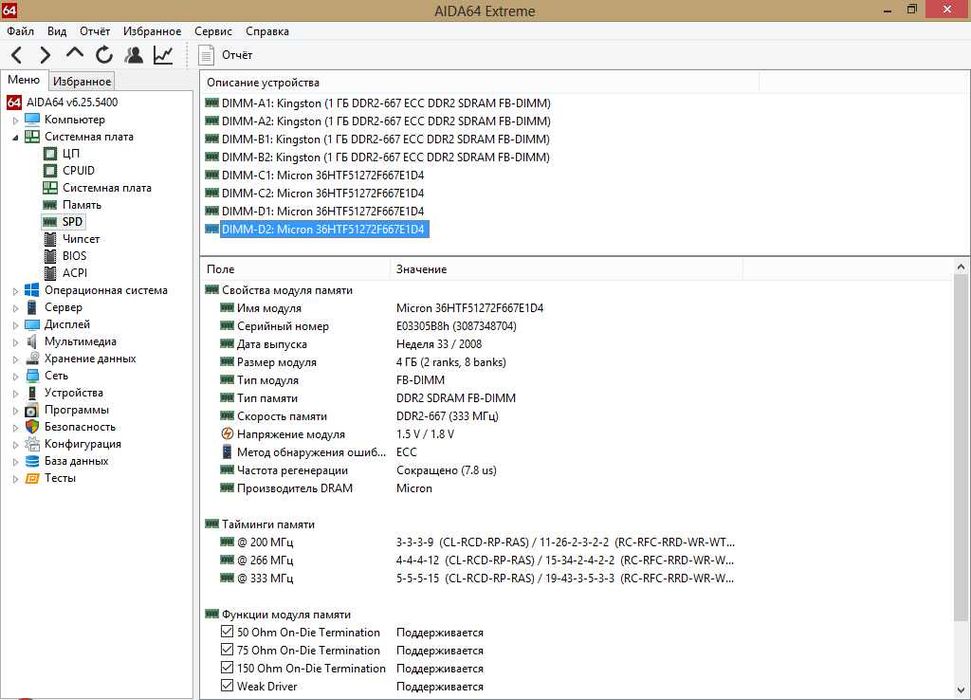
Task: Open the Вид menu
Action: point(56,31)
